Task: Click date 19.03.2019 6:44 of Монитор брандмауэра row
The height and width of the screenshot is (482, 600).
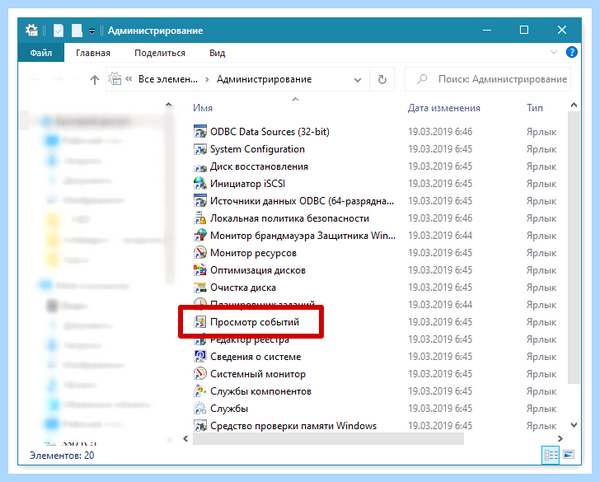Action: [x=440, y=235]
